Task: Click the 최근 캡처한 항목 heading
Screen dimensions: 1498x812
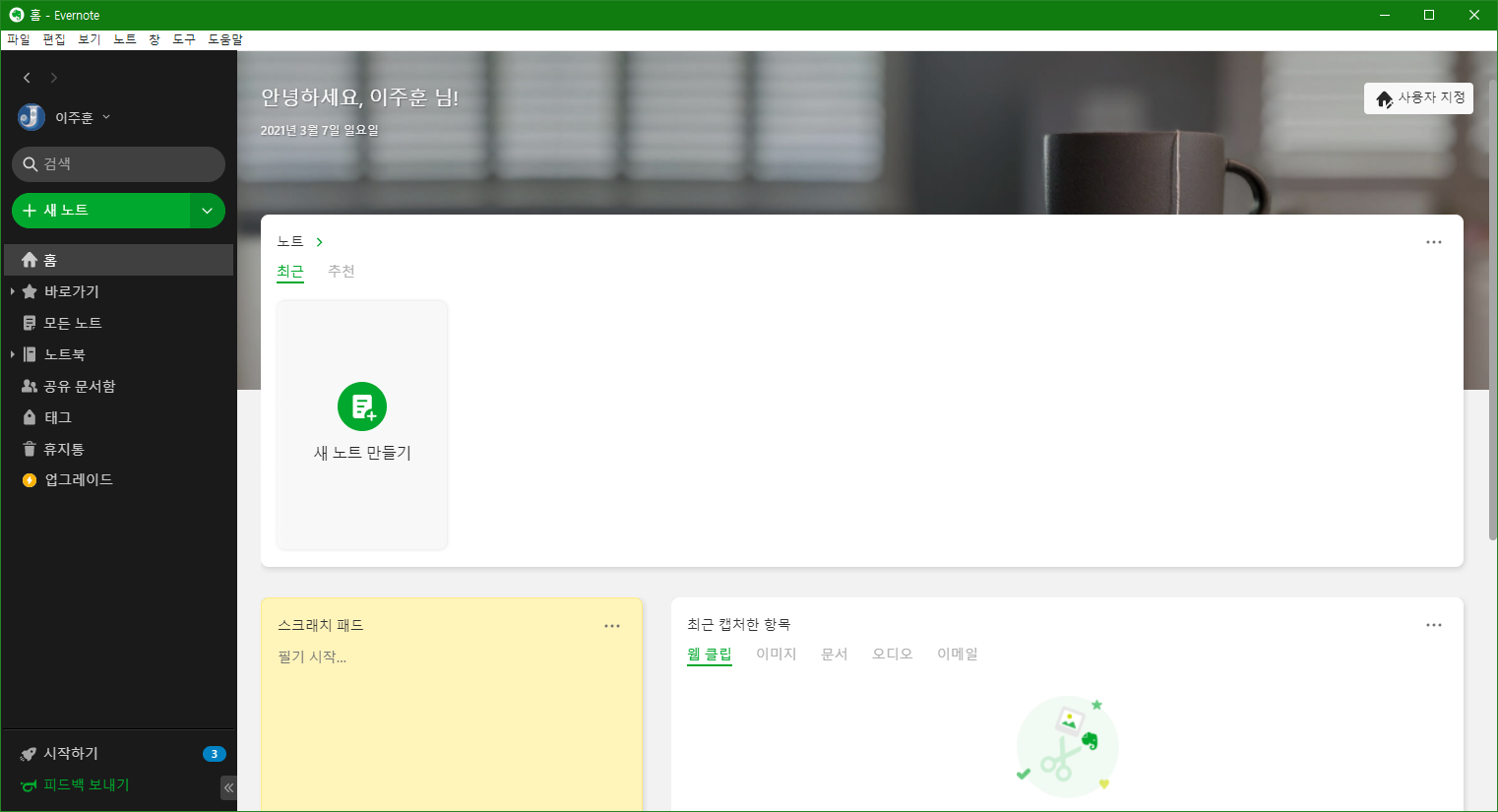Action: pyautogui.click(x=739, y=625)
